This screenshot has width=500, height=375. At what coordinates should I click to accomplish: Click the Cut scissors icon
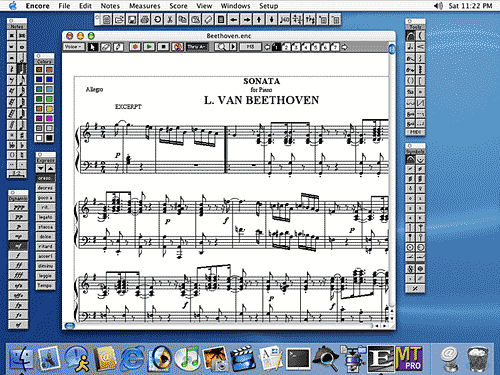coord(170,20)
